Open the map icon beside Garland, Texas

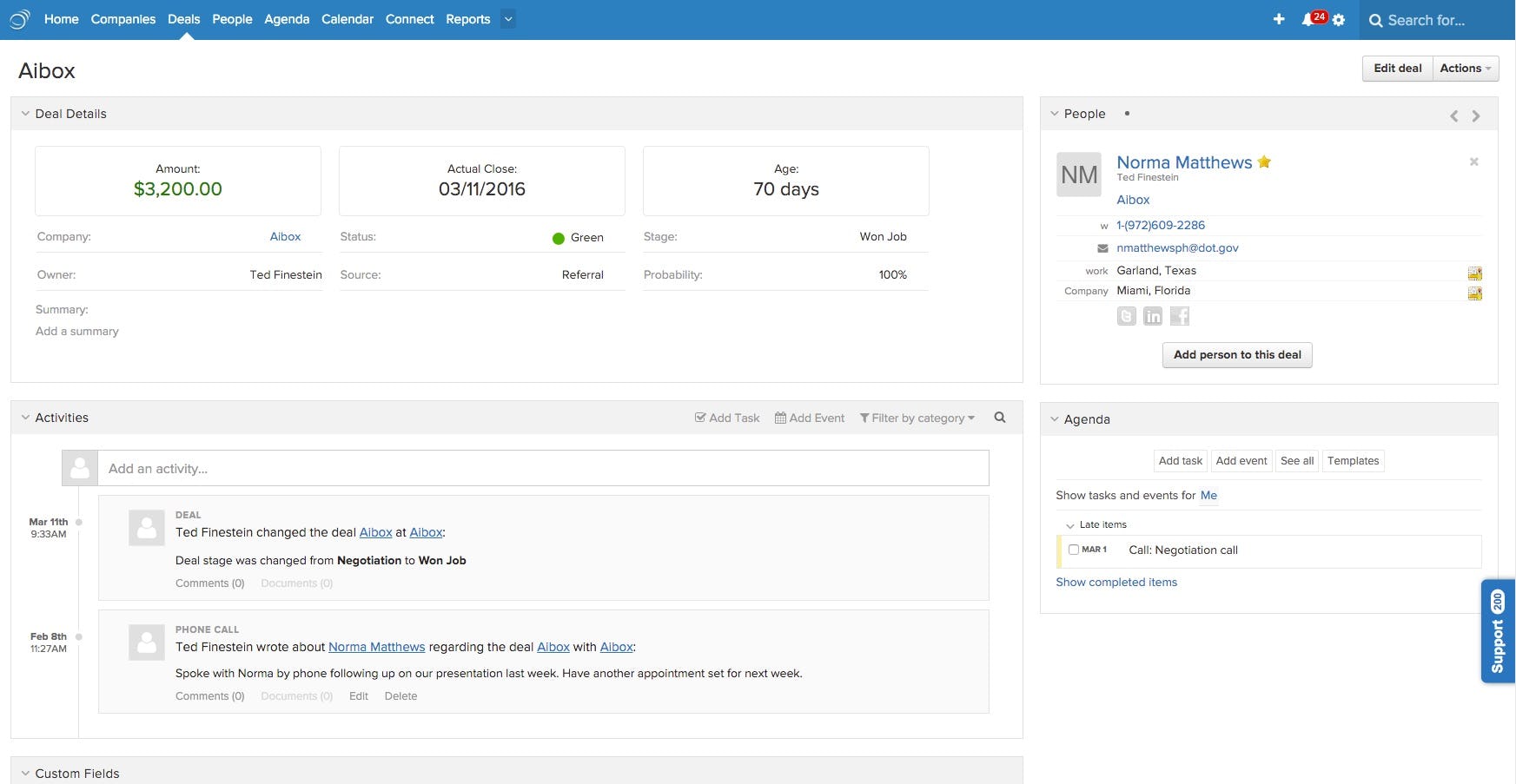click(x=1474, y=273)
